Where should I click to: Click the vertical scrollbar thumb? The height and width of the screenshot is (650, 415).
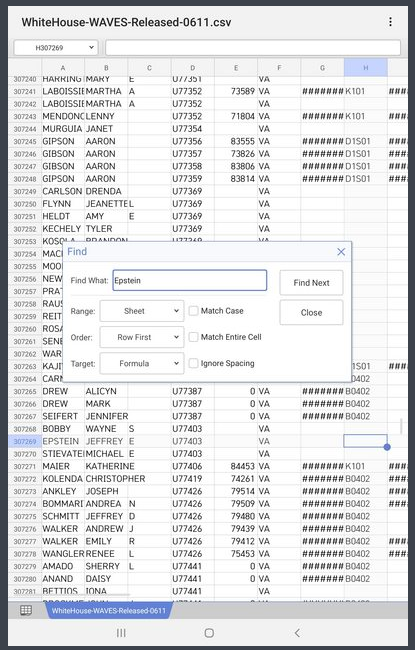(401, 427)
